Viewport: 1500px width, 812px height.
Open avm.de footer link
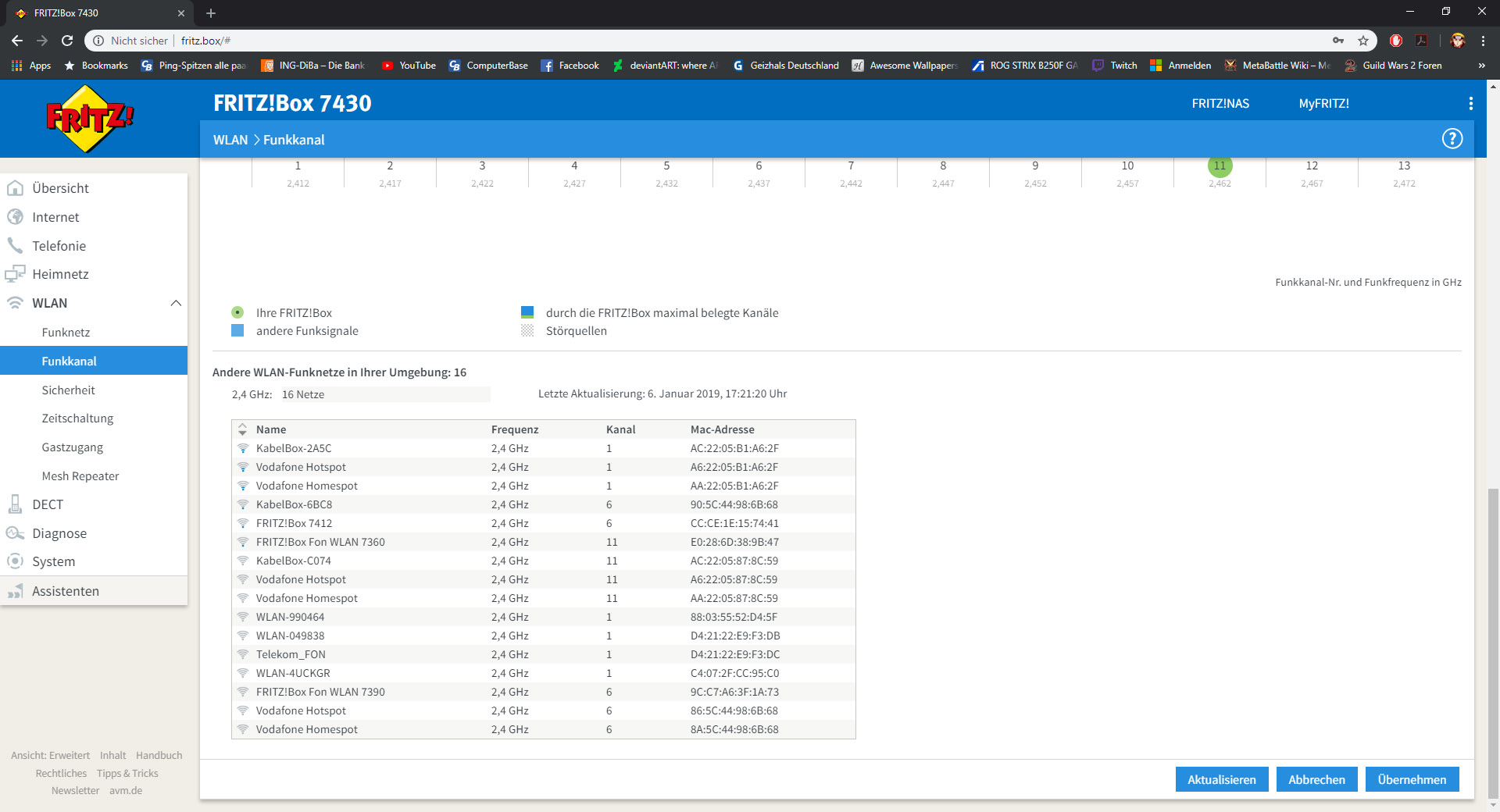coord(126,791)
